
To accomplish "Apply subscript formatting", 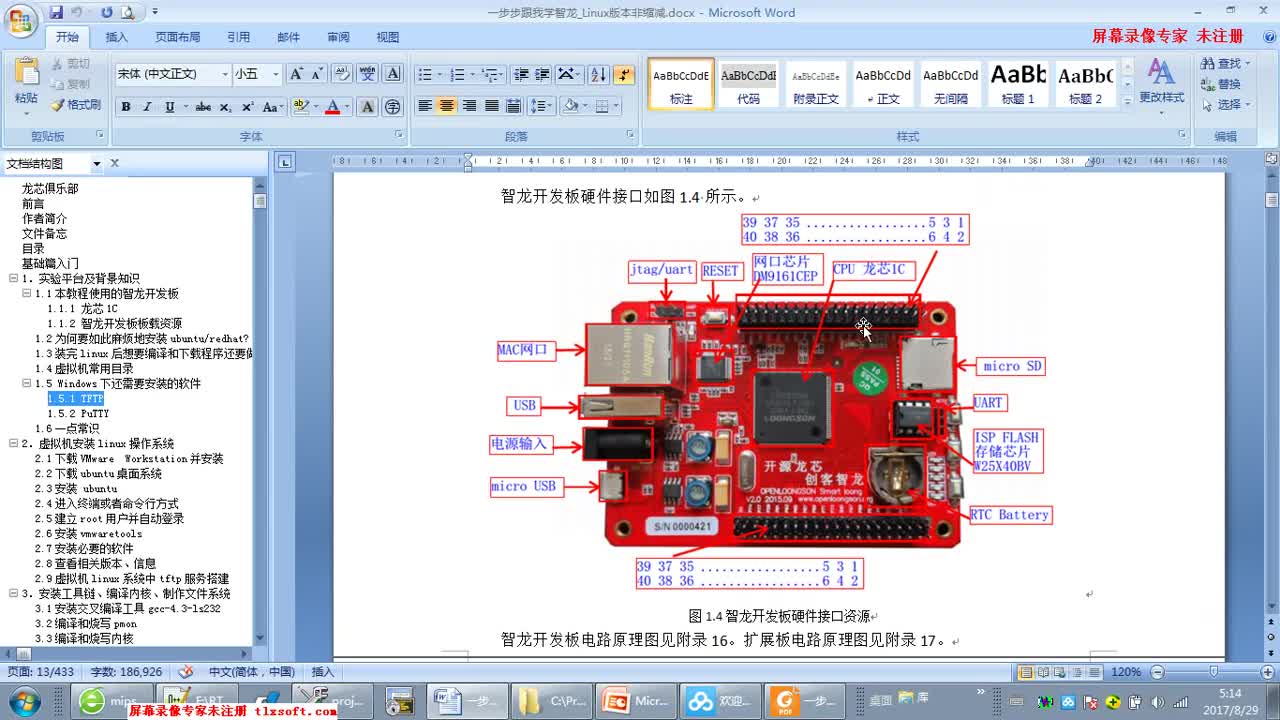I will click(x=226, y=106).
